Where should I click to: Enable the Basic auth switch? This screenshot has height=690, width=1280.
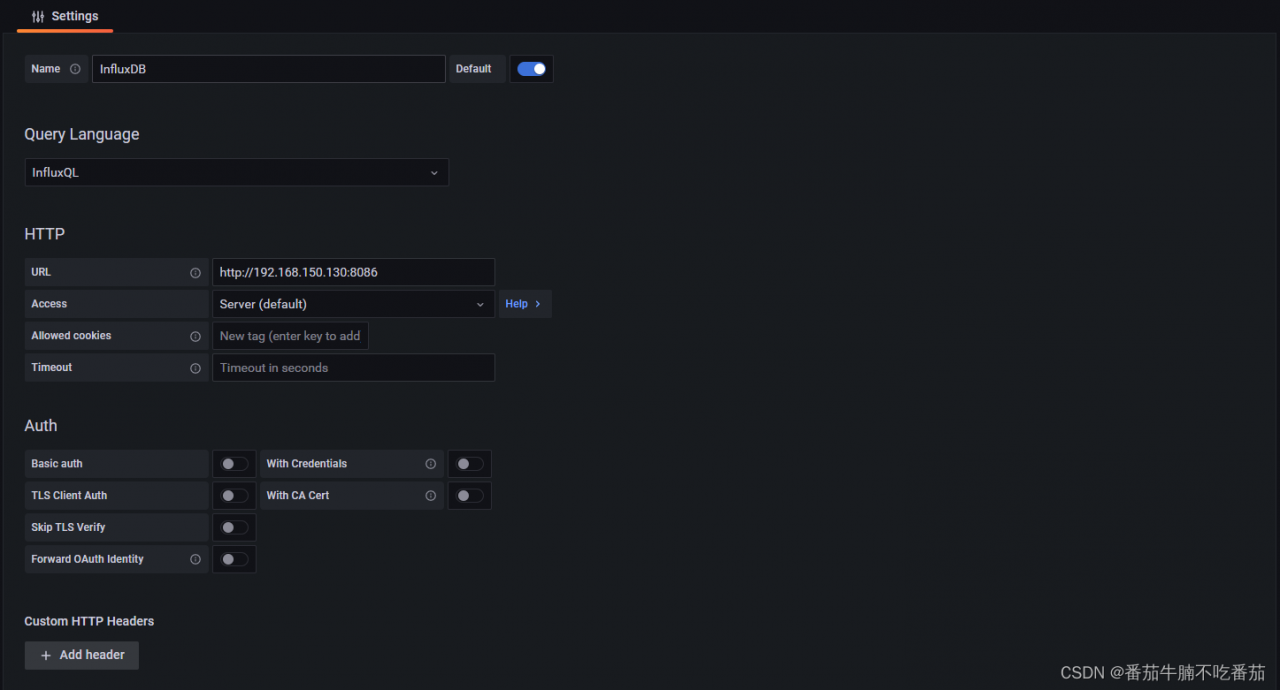[234, 464]
